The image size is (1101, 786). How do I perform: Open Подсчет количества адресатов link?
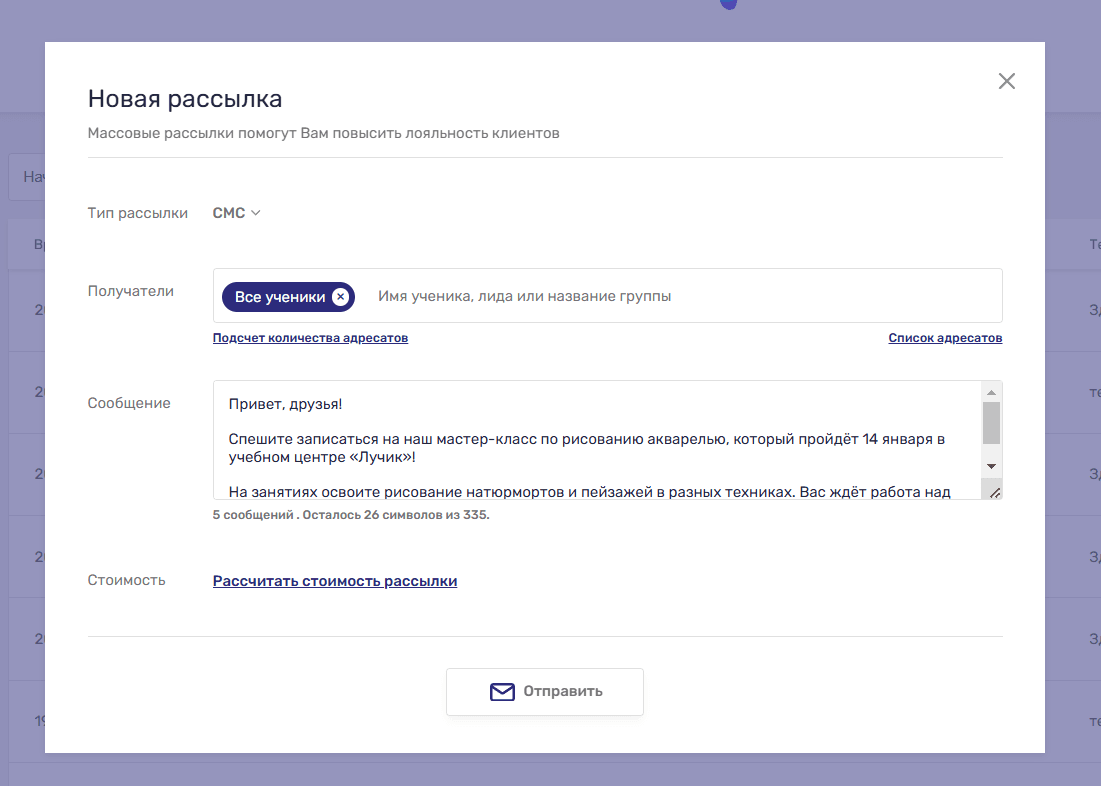(310, 338)
